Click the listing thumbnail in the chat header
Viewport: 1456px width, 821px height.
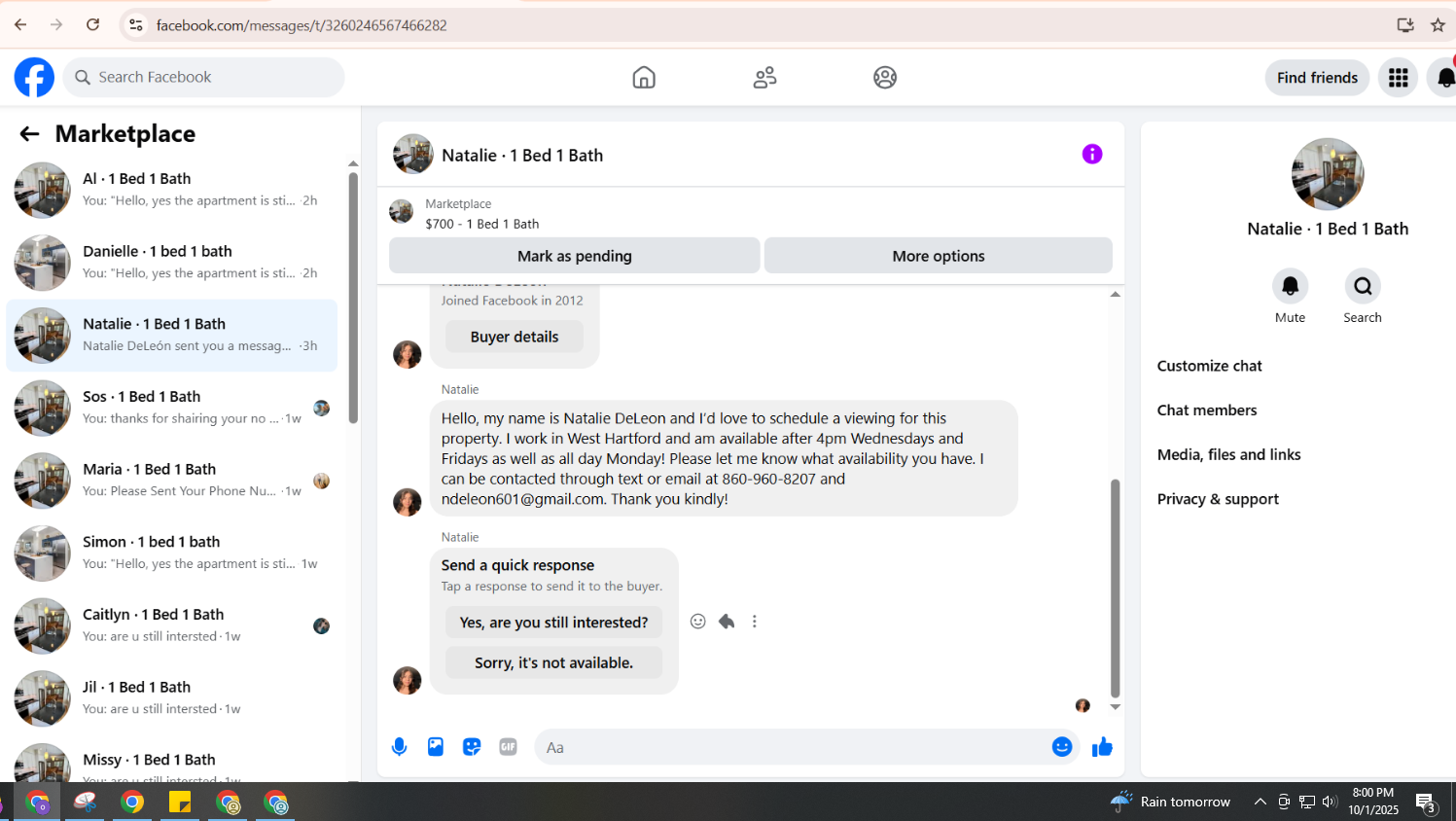coord(413,154)
